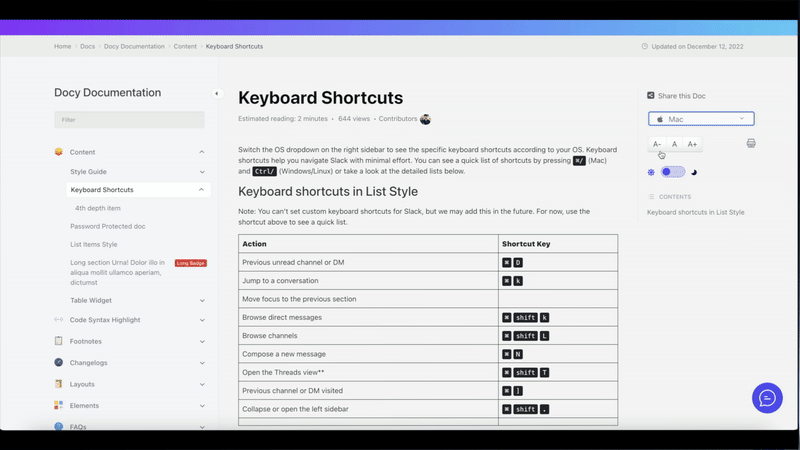Click the Code Syntax Highlight icon
This screenshot has height=450, width=800.
pyautogui.click(x=59, y=319)
